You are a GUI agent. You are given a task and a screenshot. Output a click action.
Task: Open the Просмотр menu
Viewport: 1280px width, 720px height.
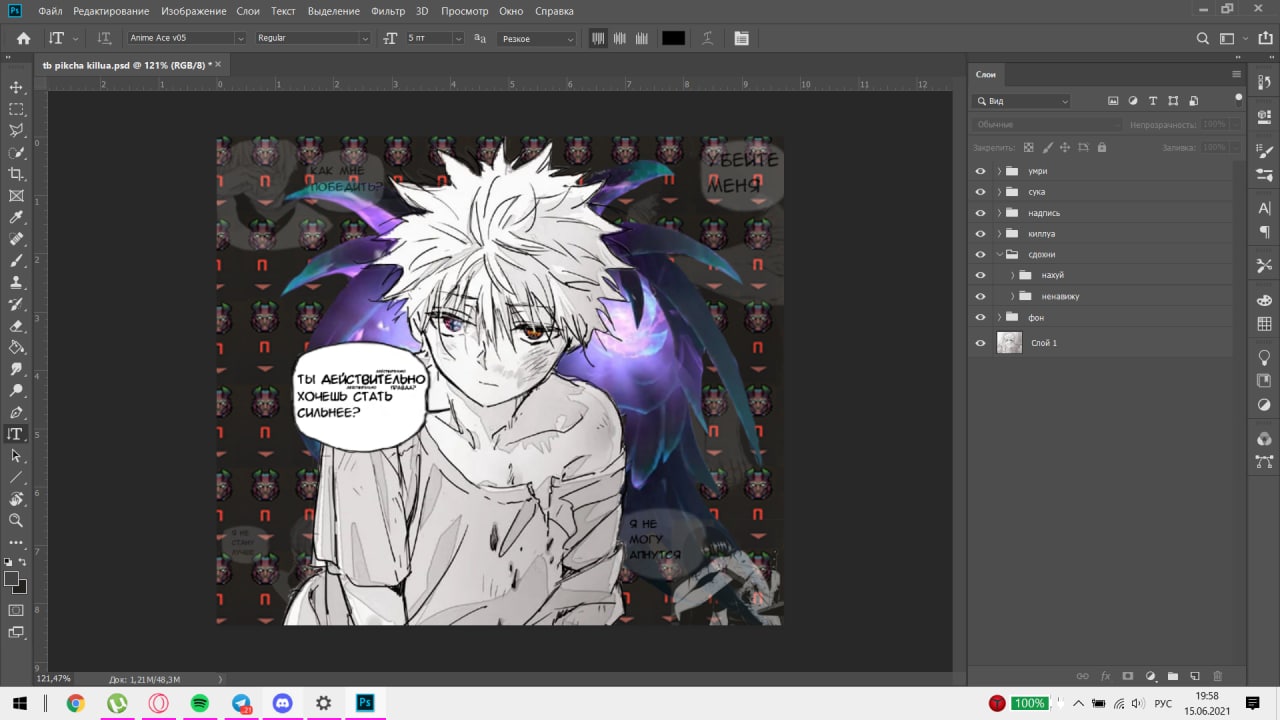point(465,11)
